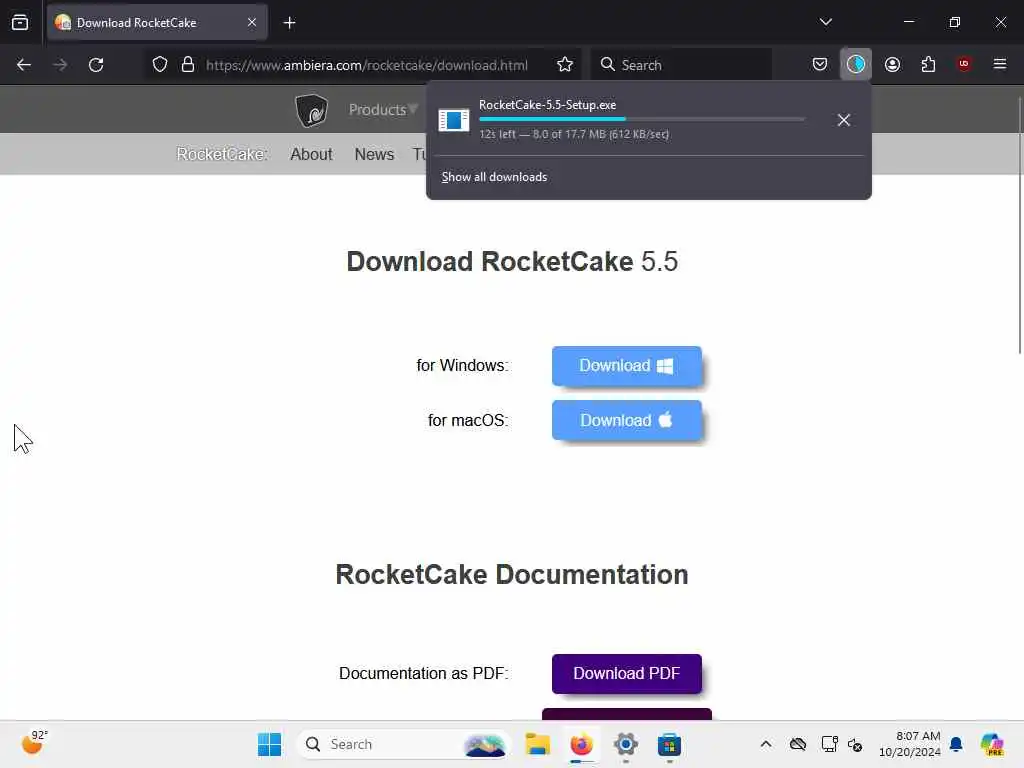Click the Firefox taskbar icon
Viewport: 1024px width, 768px height.
click(581, 744)
